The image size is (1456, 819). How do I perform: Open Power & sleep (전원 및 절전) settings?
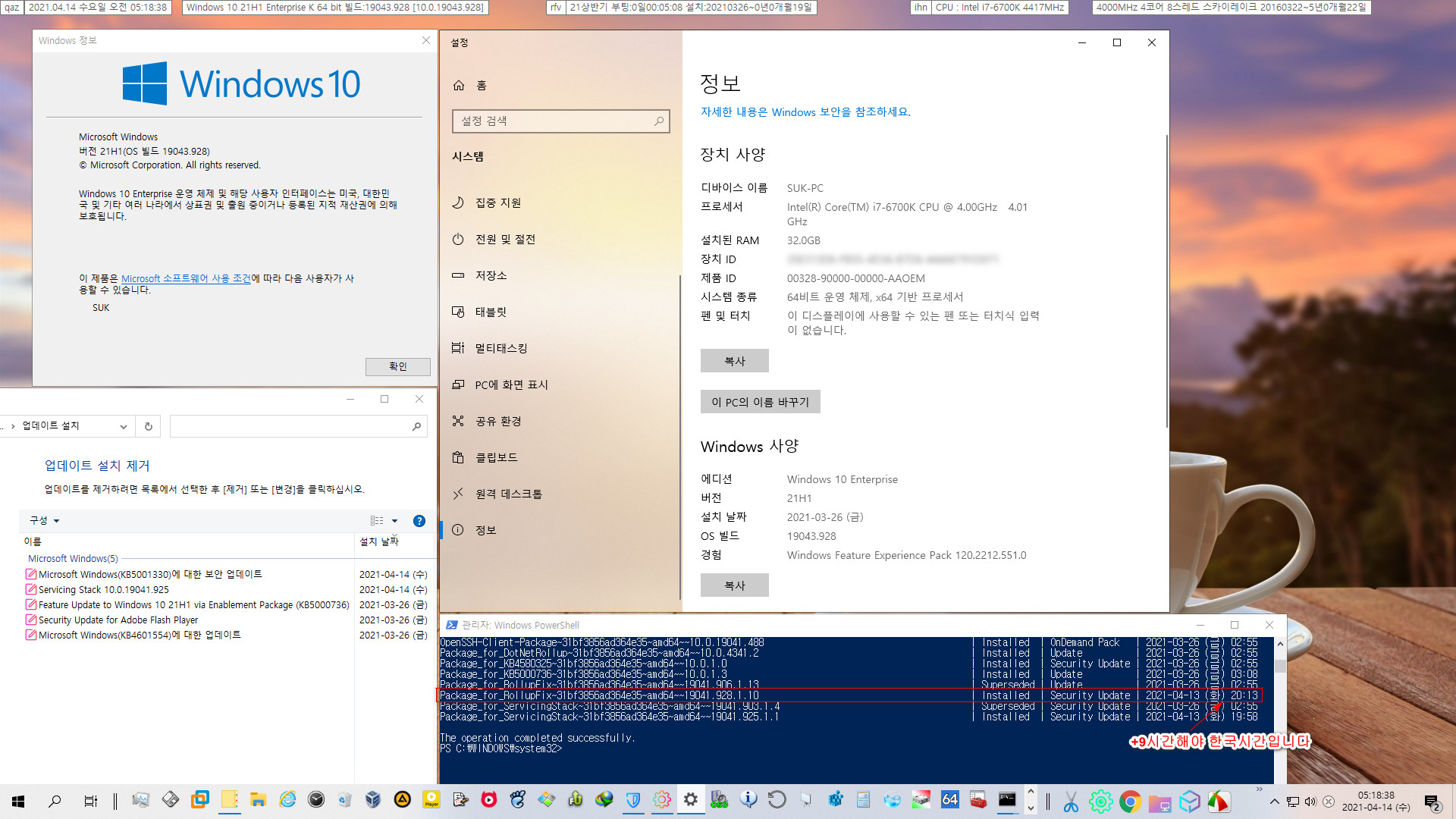click(494, 239)
